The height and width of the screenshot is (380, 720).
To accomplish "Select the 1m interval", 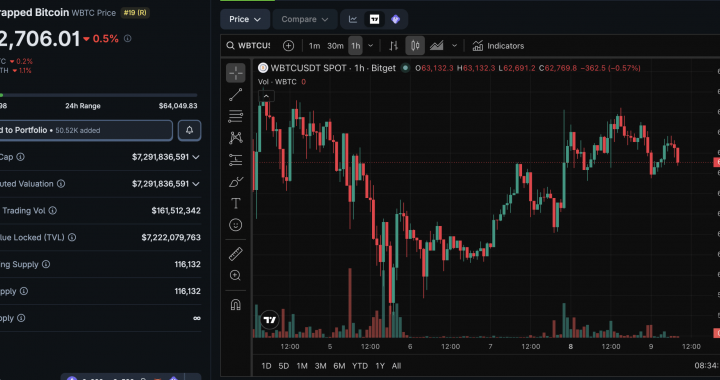I will point(314,46).
